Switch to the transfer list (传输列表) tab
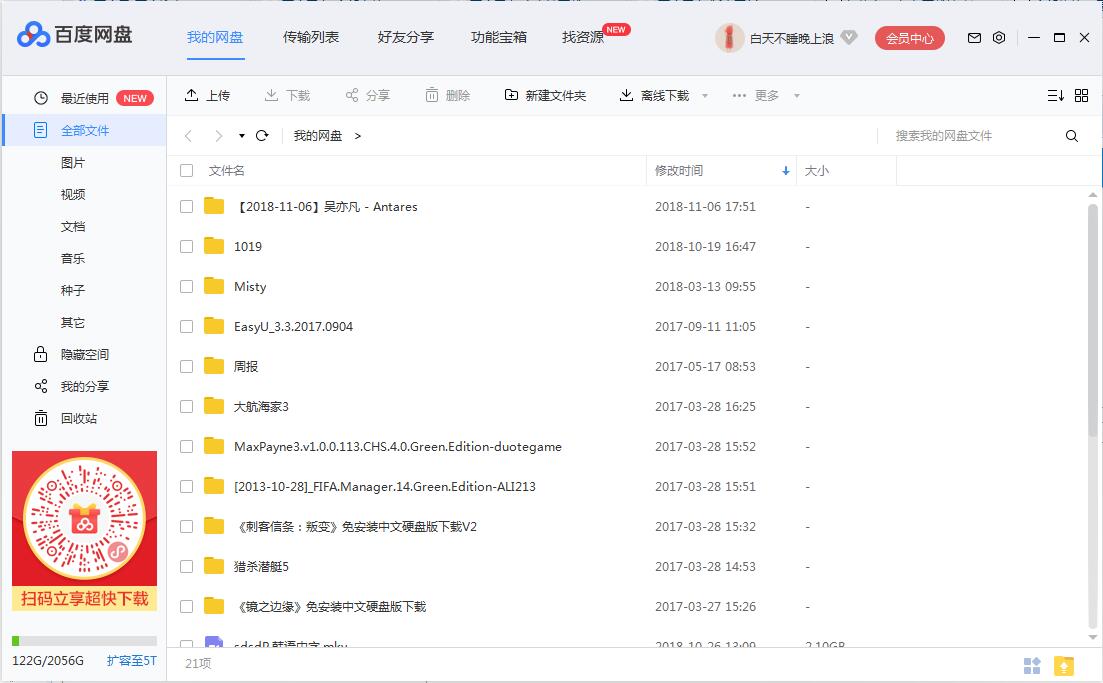 coord(311,37)
